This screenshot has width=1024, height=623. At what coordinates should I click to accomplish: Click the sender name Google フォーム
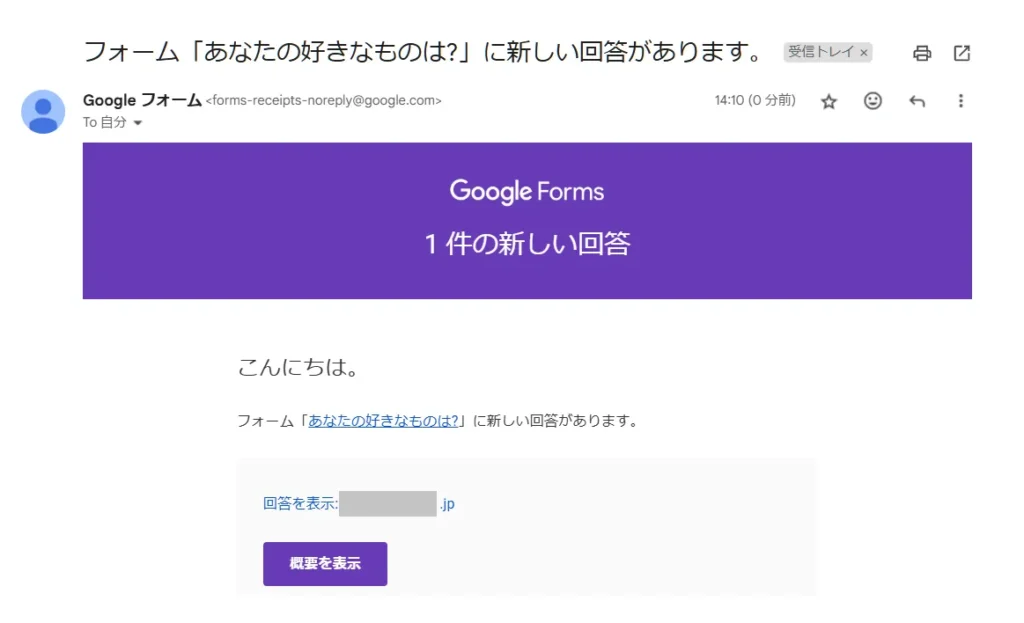tap(142, 100)
